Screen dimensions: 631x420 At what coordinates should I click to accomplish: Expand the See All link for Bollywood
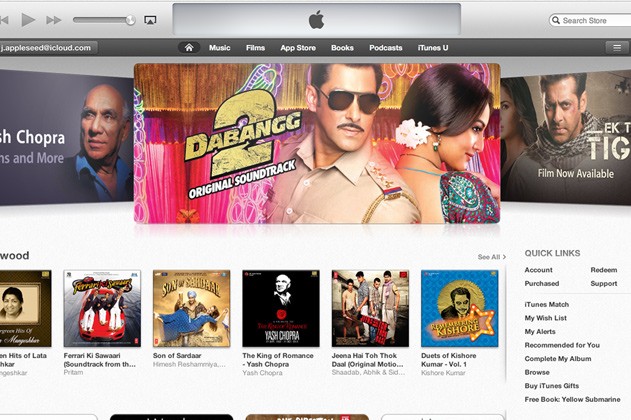490,257
